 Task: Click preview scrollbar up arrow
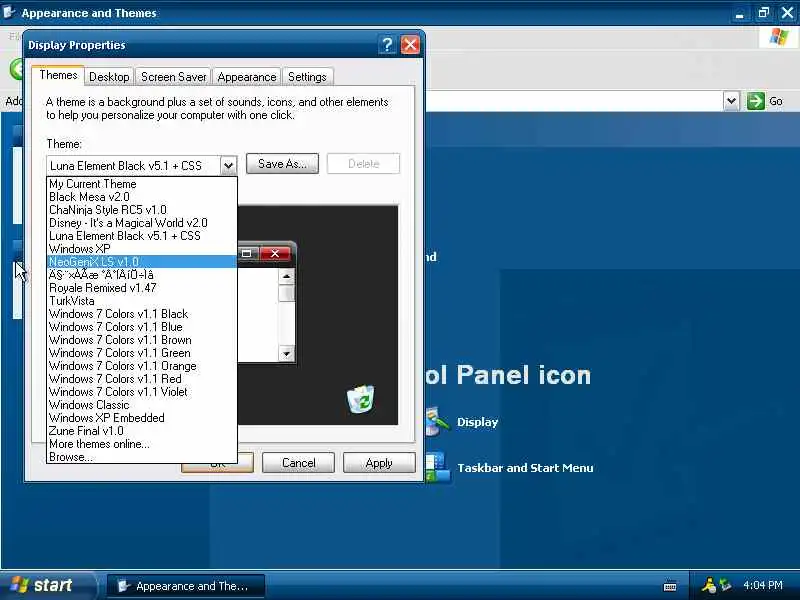[286, 277]
